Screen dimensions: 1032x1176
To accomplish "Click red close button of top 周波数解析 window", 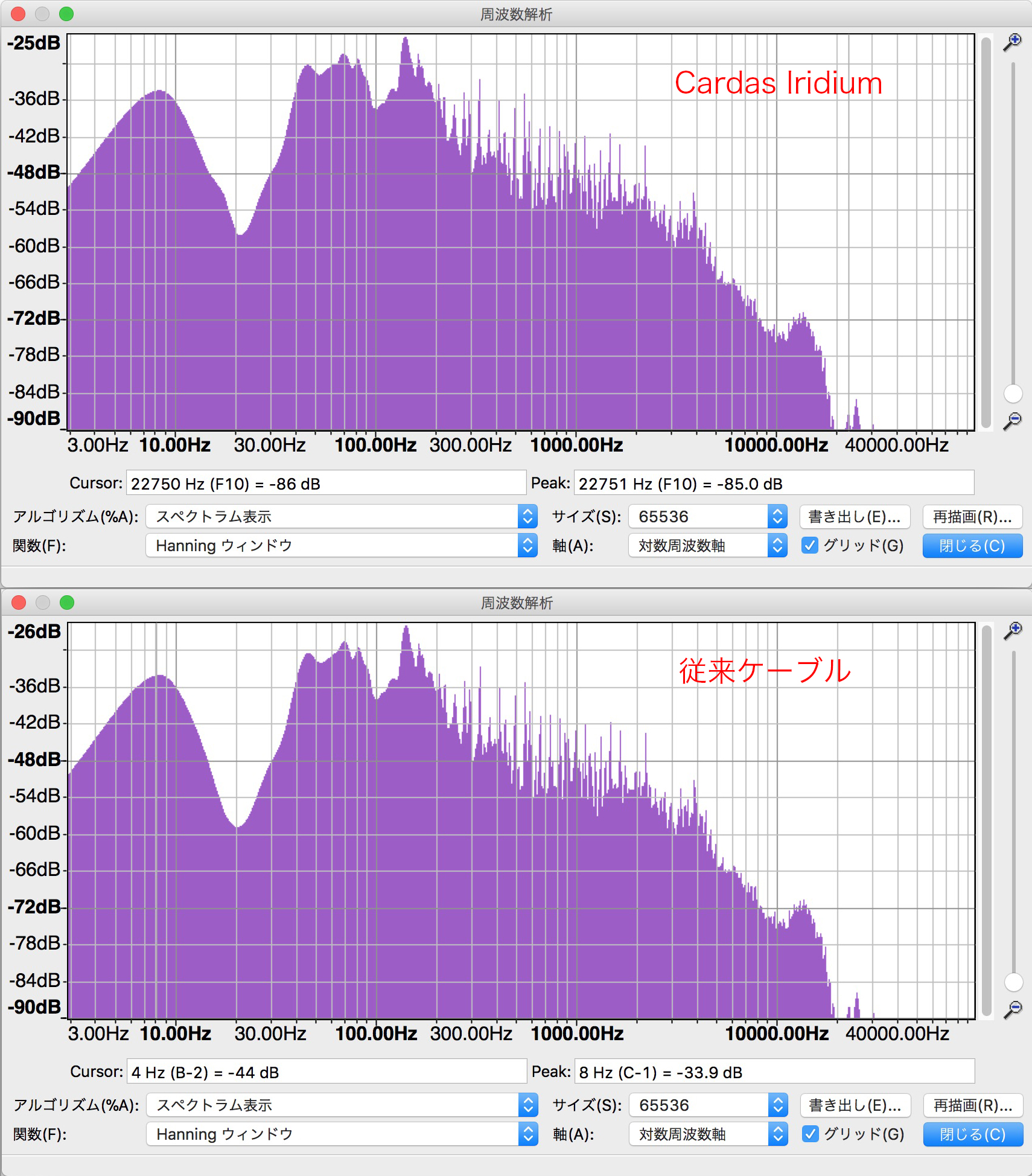I will point(18,14).
